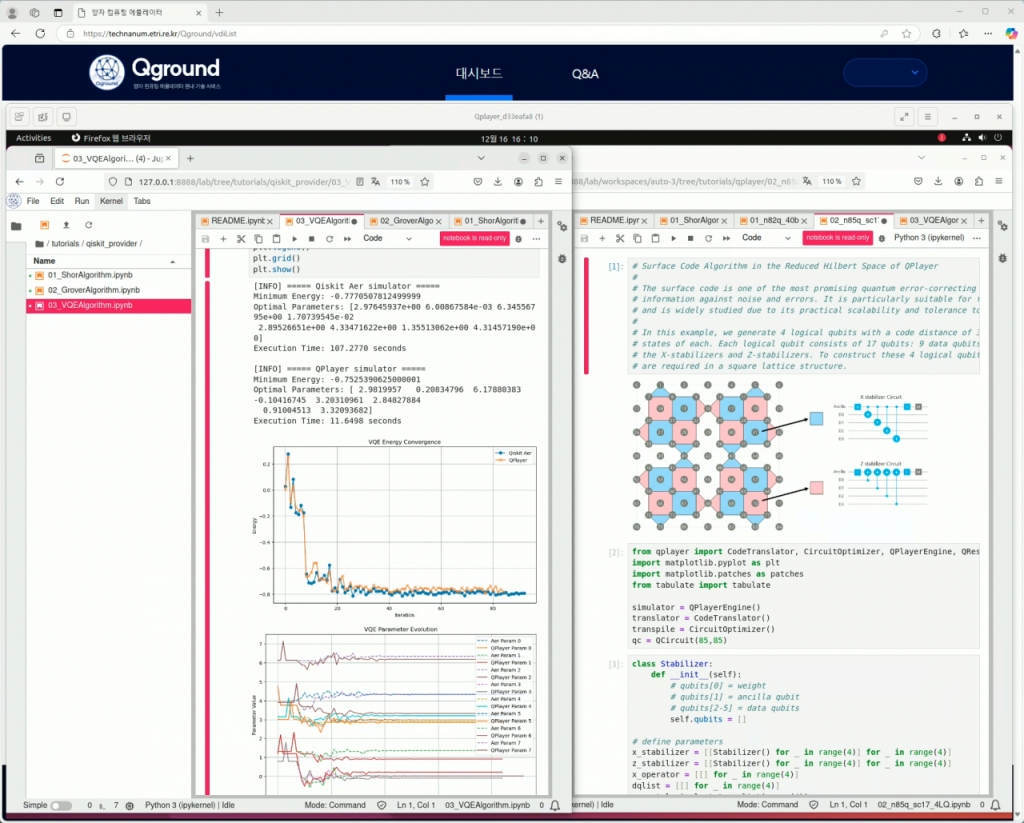Close the README.ipynb tab in left notebook

[270, 221]
